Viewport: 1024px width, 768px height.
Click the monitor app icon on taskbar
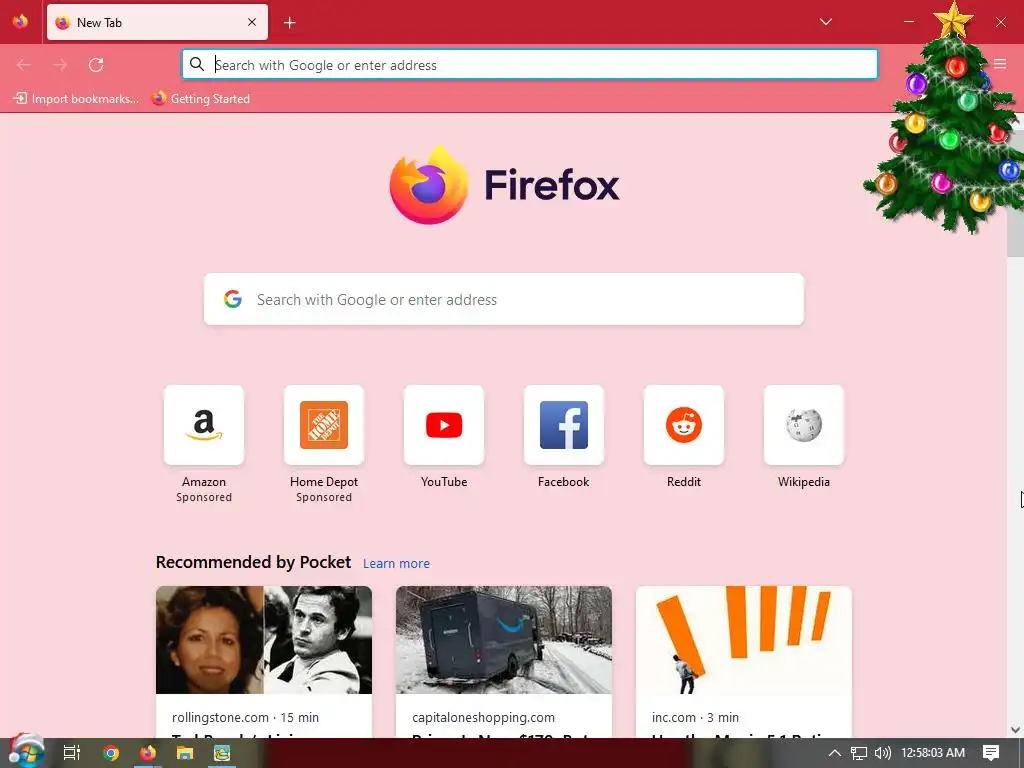tap(222, 753)
